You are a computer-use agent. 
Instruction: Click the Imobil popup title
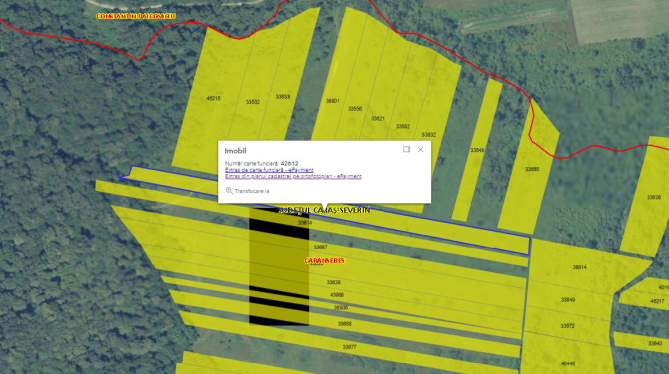tap(236, 151)
